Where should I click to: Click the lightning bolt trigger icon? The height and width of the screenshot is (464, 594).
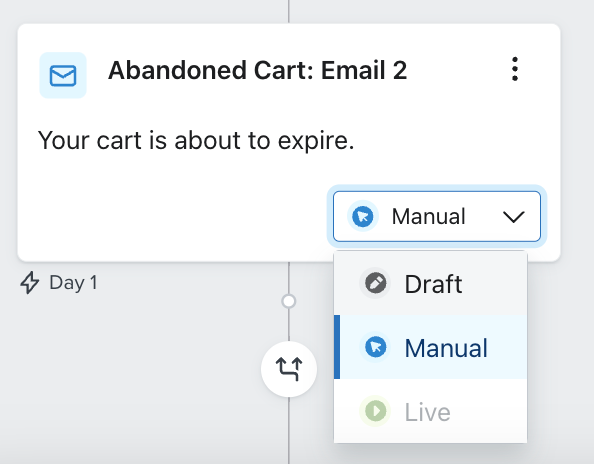pos(30,283)
